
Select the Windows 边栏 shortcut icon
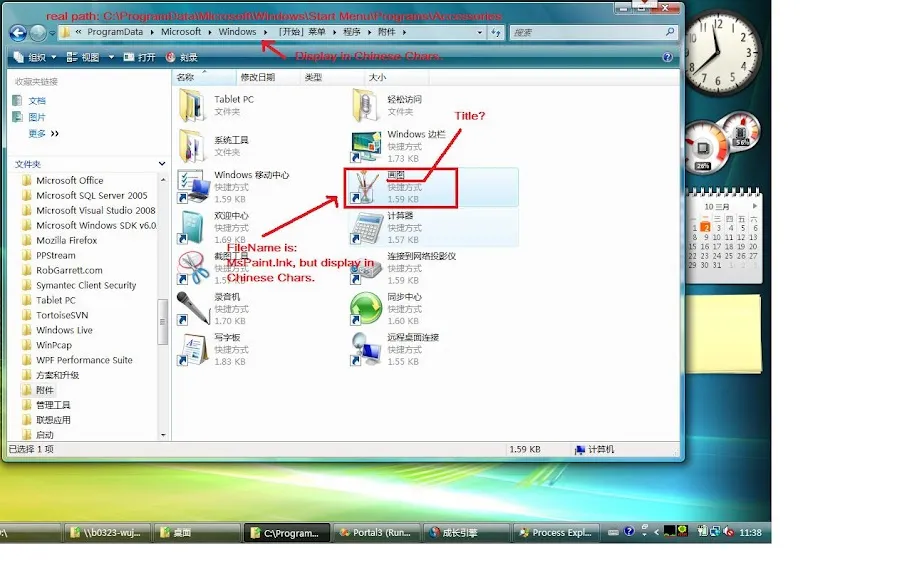point(366,146)
